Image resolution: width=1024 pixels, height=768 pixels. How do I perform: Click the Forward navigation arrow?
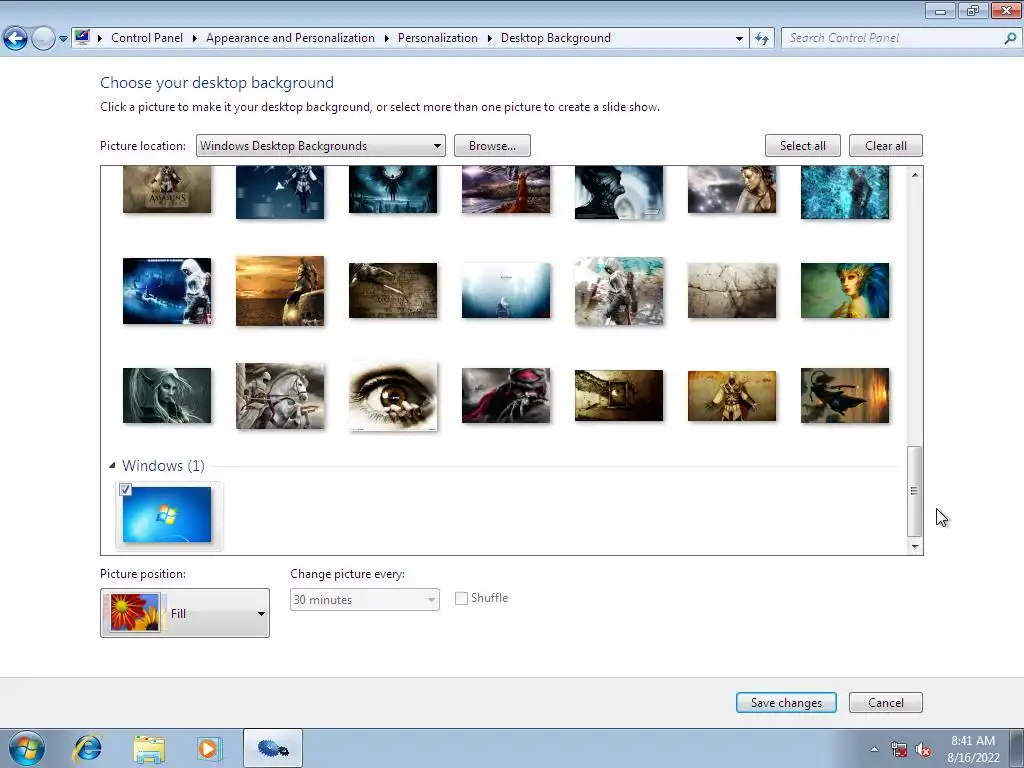pyautogui.click(x=43, y=39)
